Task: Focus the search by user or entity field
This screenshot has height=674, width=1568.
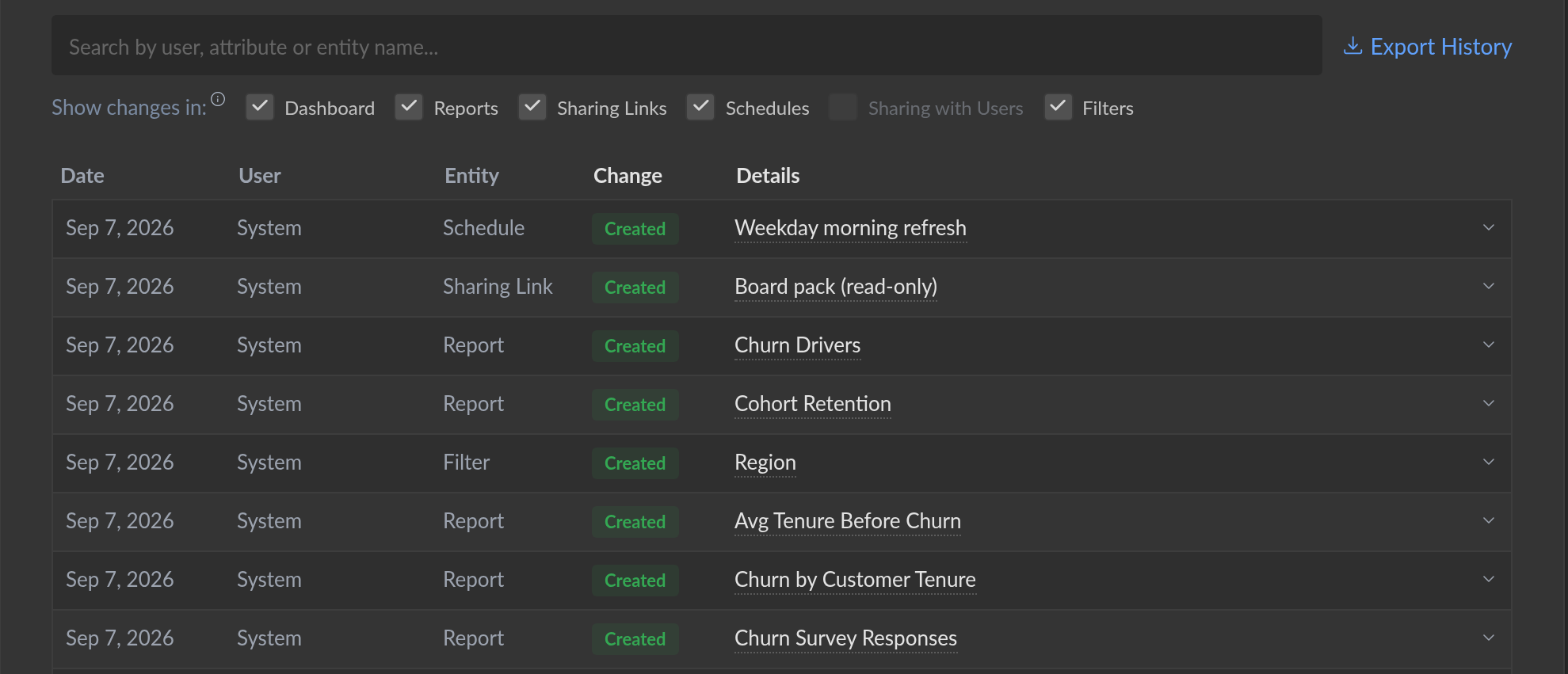Action: tap(687, 46)
